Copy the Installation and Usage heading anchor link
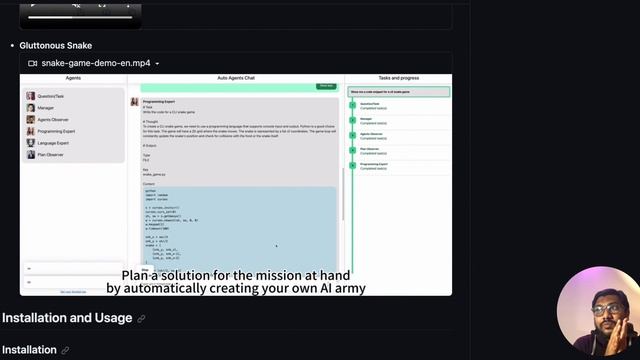Image resolution: width=640 pixels, height=360 pixels. 141,318
